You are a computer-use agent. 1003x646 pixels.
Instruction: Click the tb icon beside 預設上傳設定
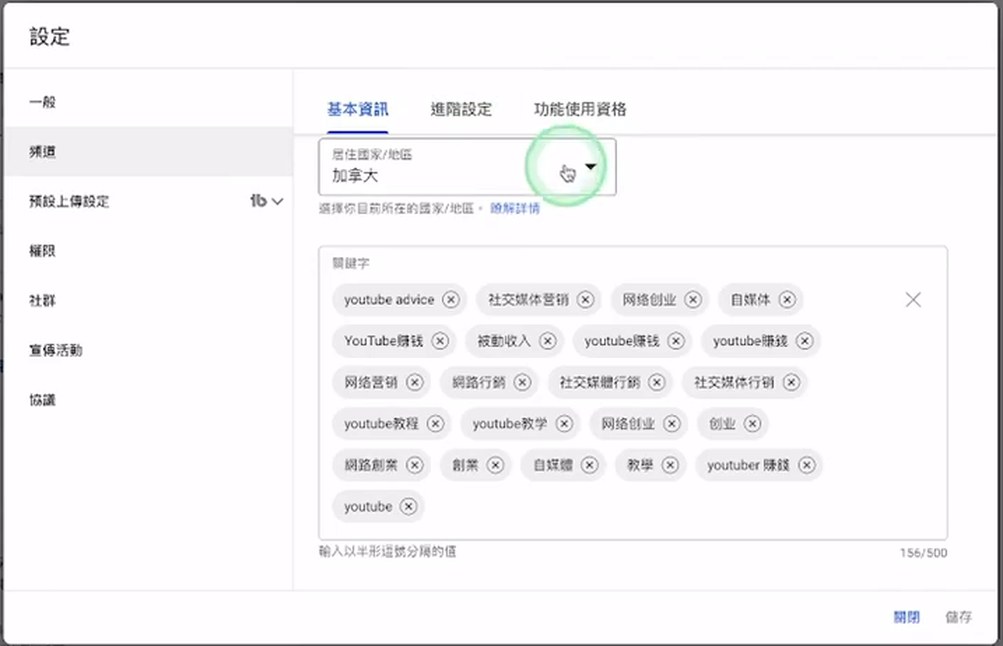coord(258,201)
